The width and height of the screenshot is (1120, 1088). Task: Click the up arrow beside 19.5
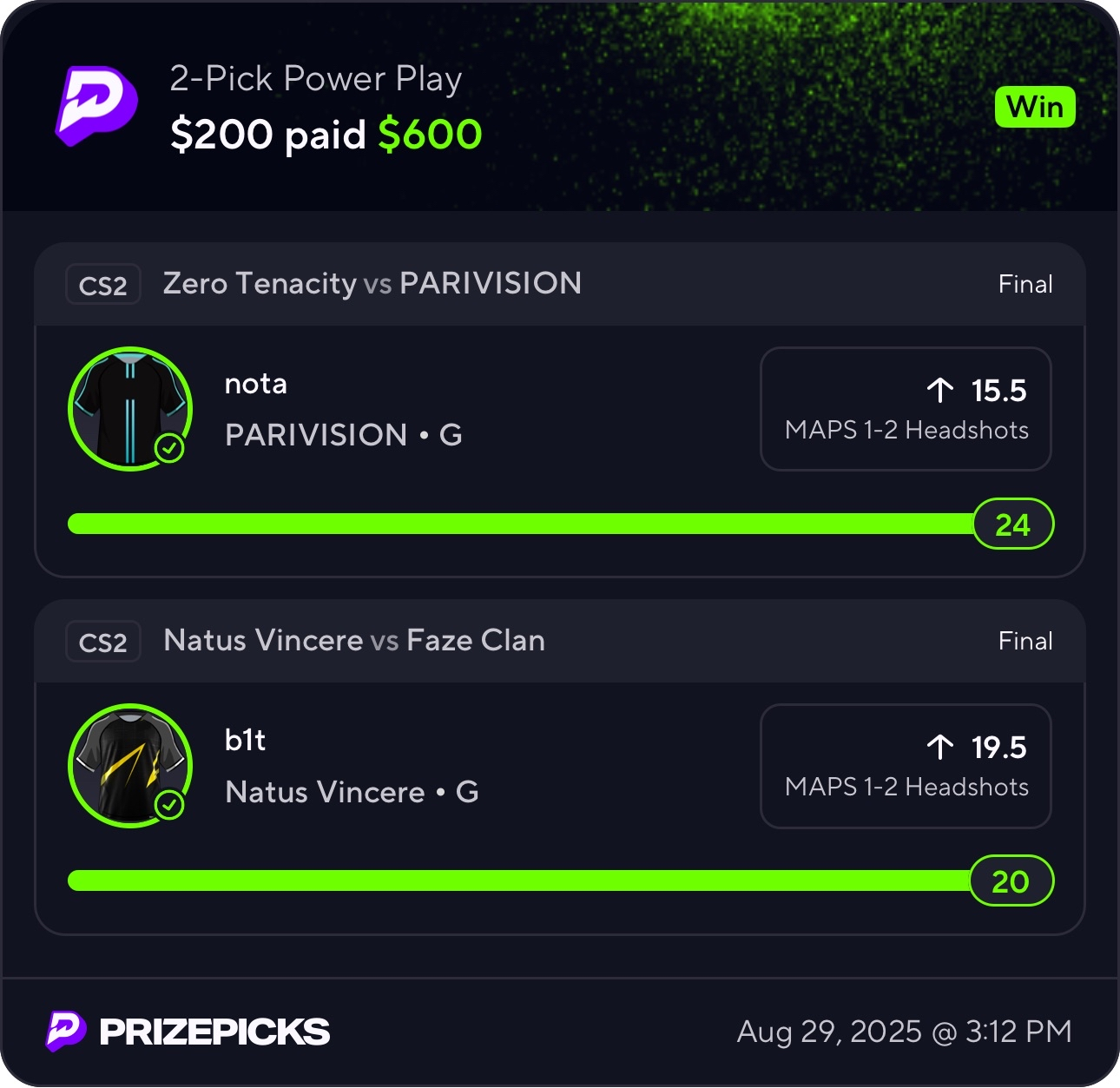tap(939, 748)
